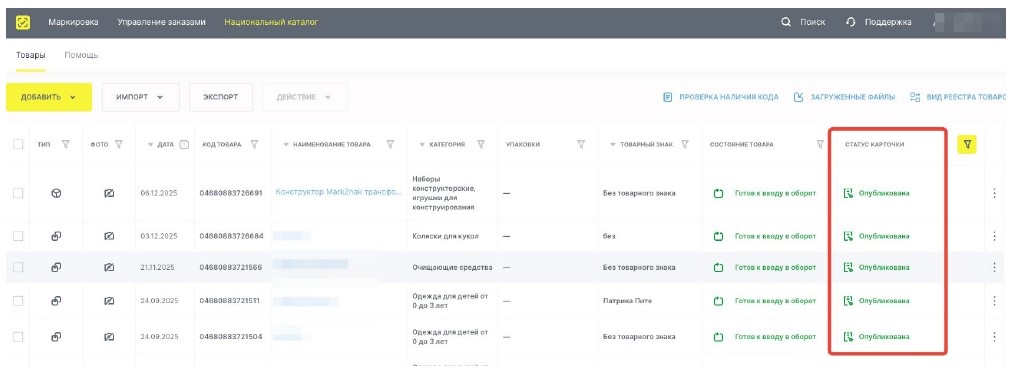Viewport: 1011px width, 368px height.
Task: Expand the Импорт dropdown
Action: click(141, 97)
